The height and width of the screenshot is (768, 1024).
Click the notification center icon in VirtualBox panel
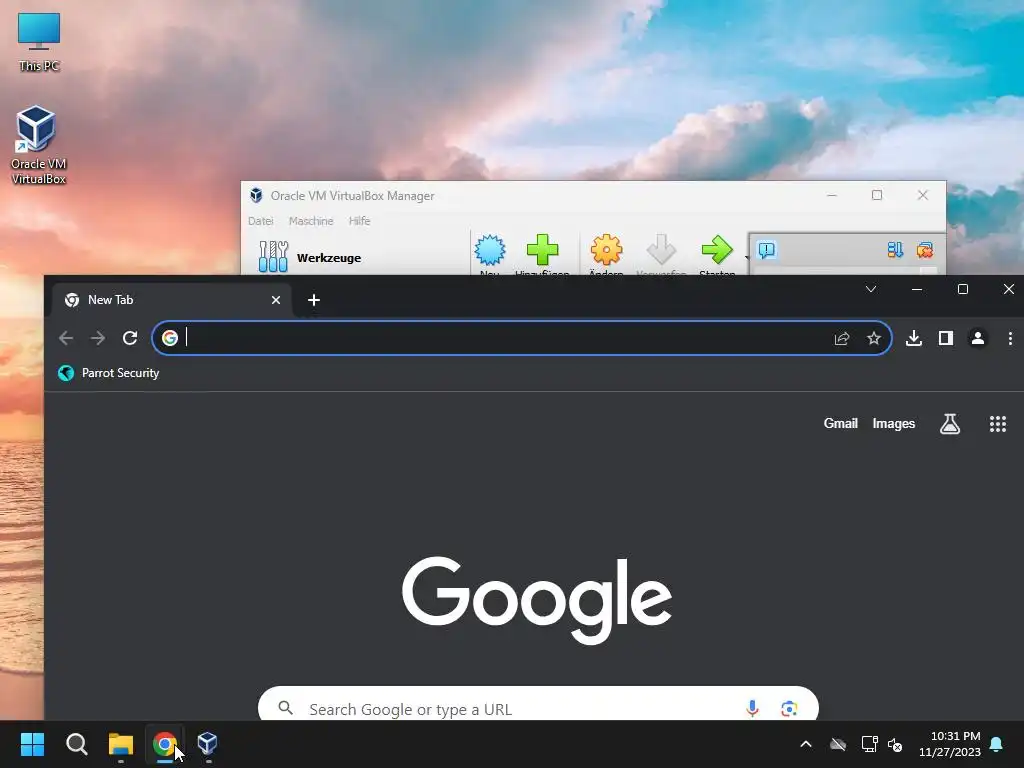tap(766, 250)
